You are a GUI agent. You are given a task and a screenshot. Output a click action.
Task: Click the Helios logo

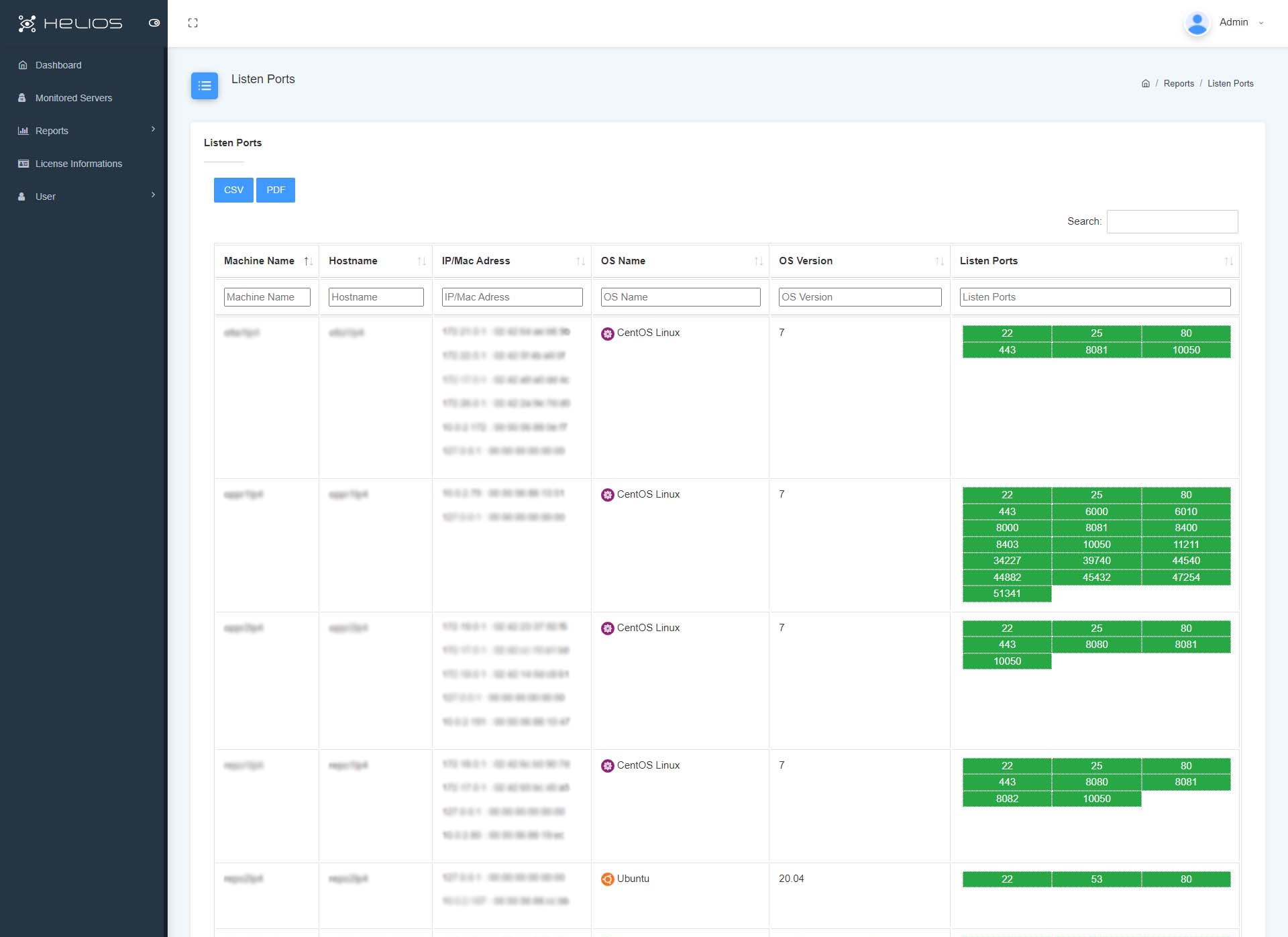[69, 23]
